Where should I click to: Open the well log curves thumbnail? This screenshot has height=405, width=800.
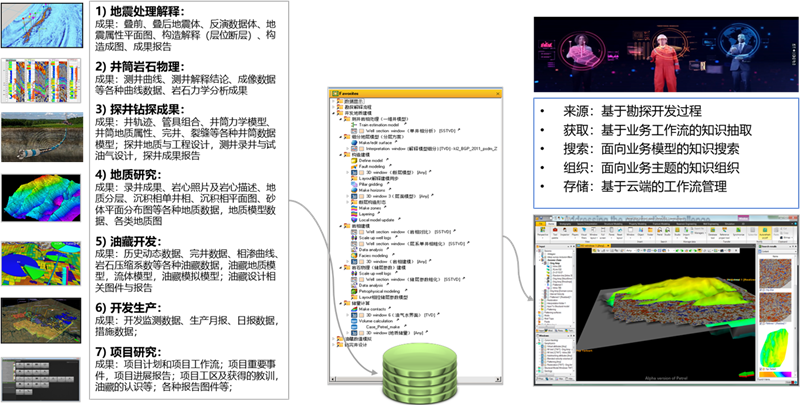[x=43, y=83]
